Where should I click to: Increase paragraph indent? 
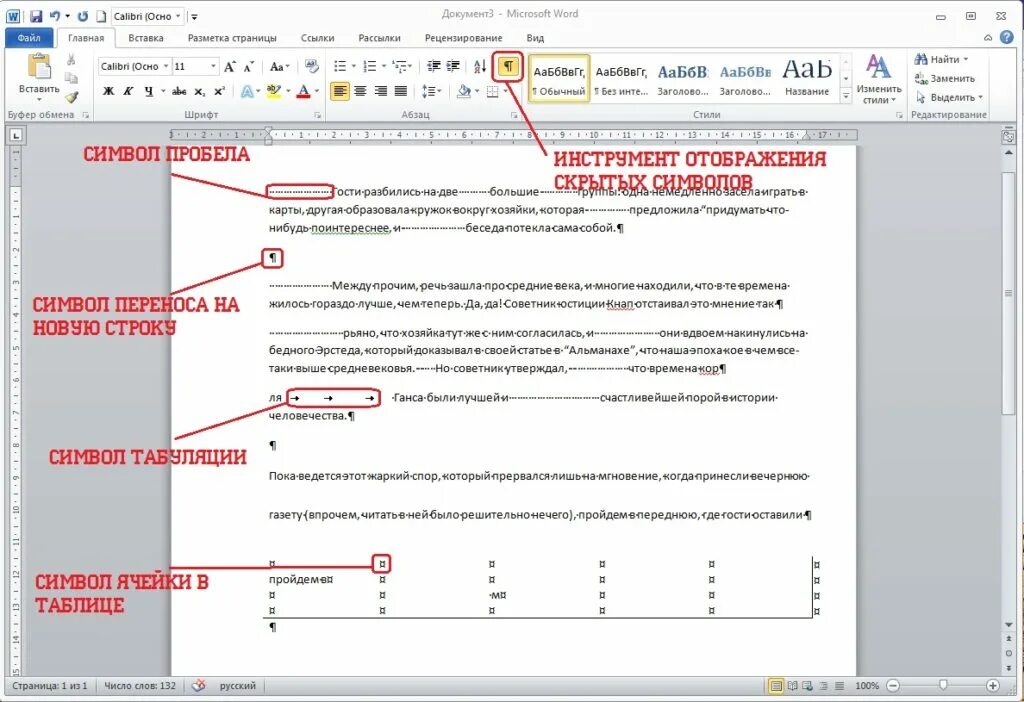click(x=453, y=66)
